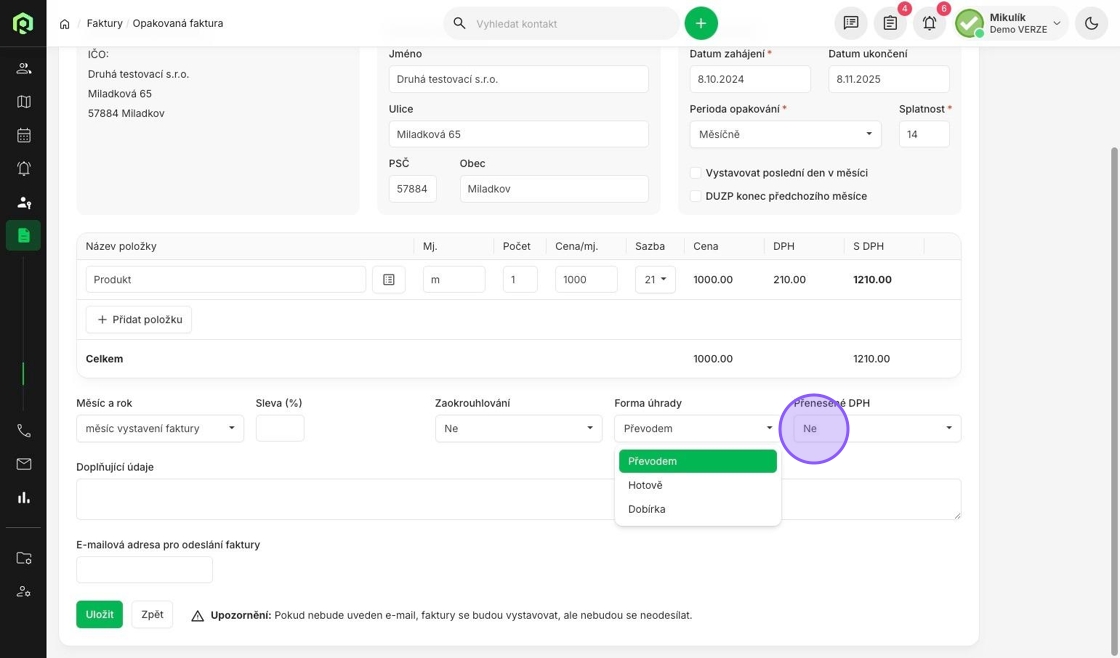The height and width of the screenshot is (658, 1120).
Task: Open the user settings icon at sidebar bottom
Action: (24, 592)
